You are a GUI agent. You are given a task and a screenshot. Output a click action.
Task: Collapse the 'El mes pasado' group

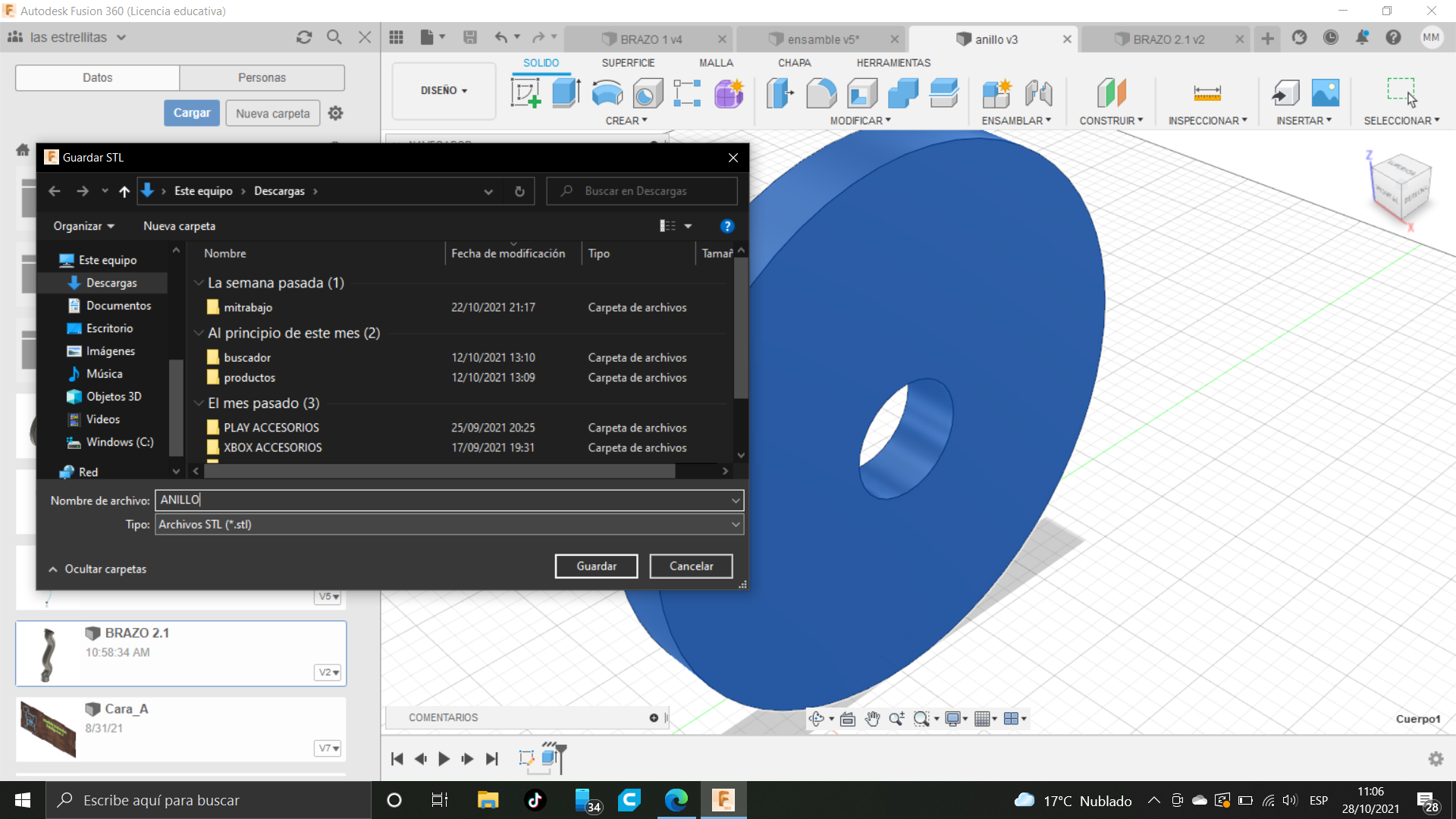tap(199, 403)
